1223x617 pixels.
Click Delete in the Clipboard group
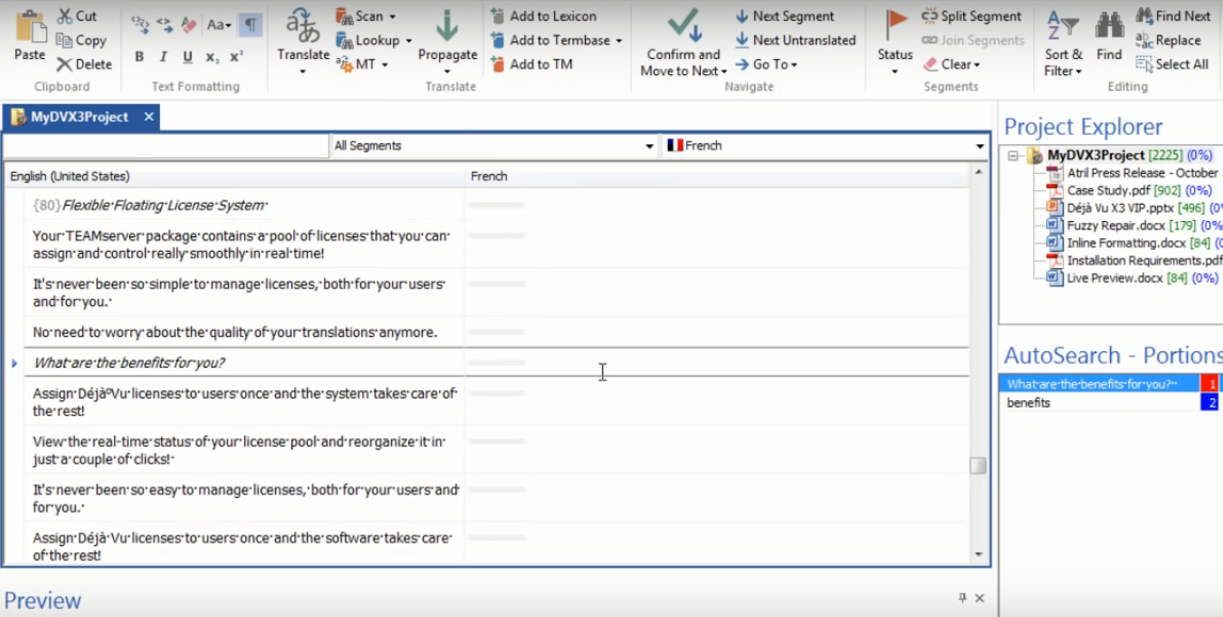[x=84, y=64]
